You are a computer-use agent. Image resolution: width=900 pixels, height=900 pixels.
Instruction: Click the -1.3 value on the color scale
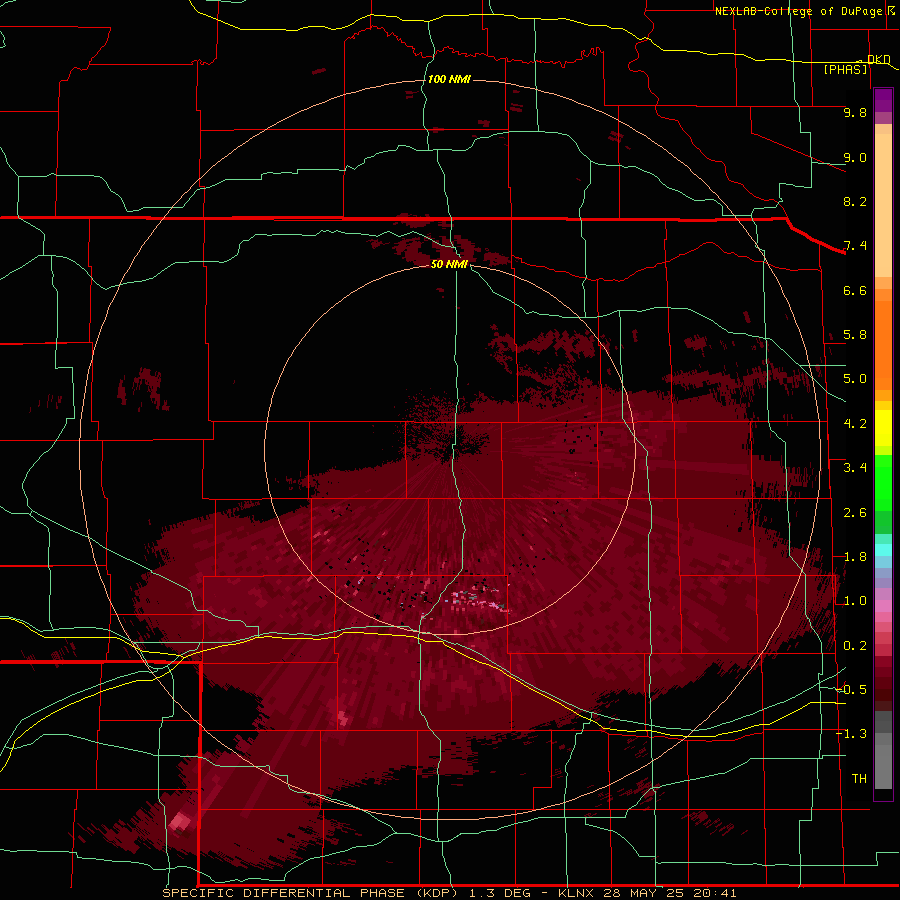pos(851,734)
